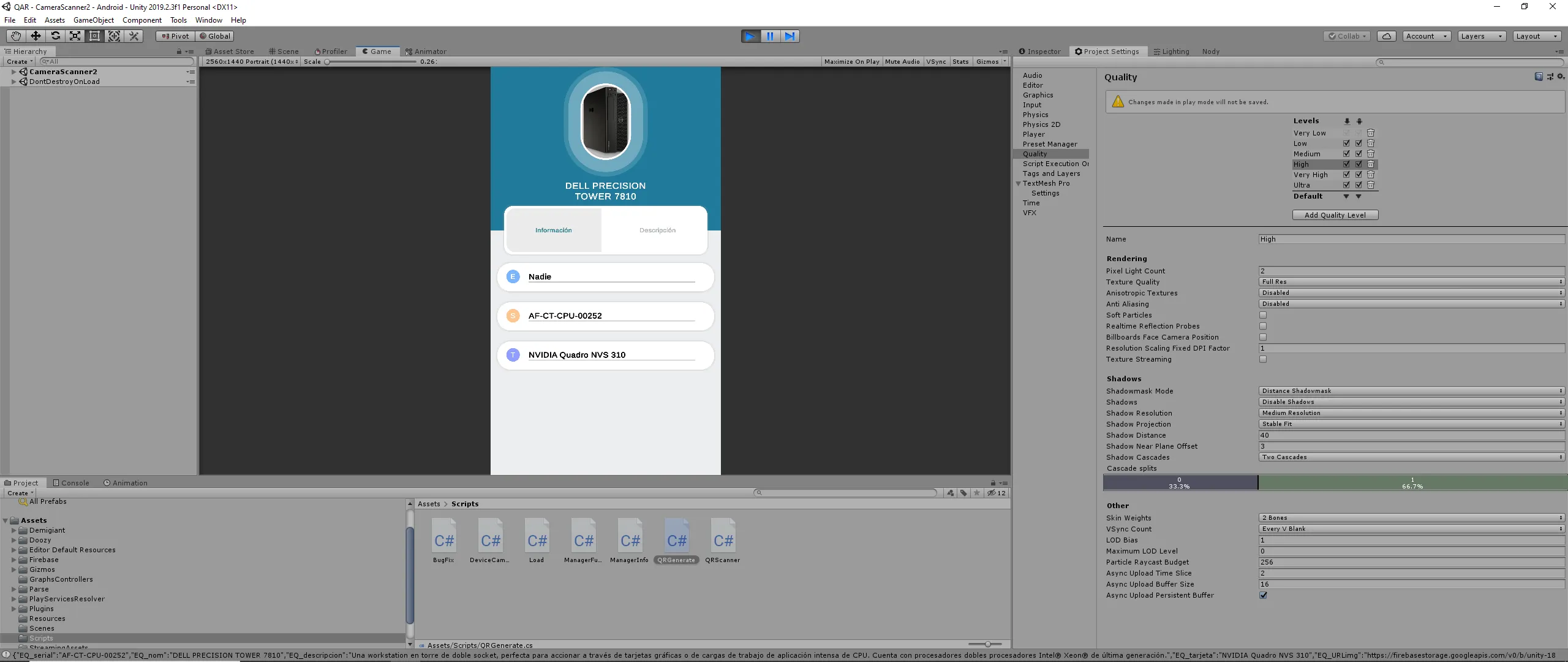Open the Window menu
Screen dimensions: 1568x662
[208, 20]
